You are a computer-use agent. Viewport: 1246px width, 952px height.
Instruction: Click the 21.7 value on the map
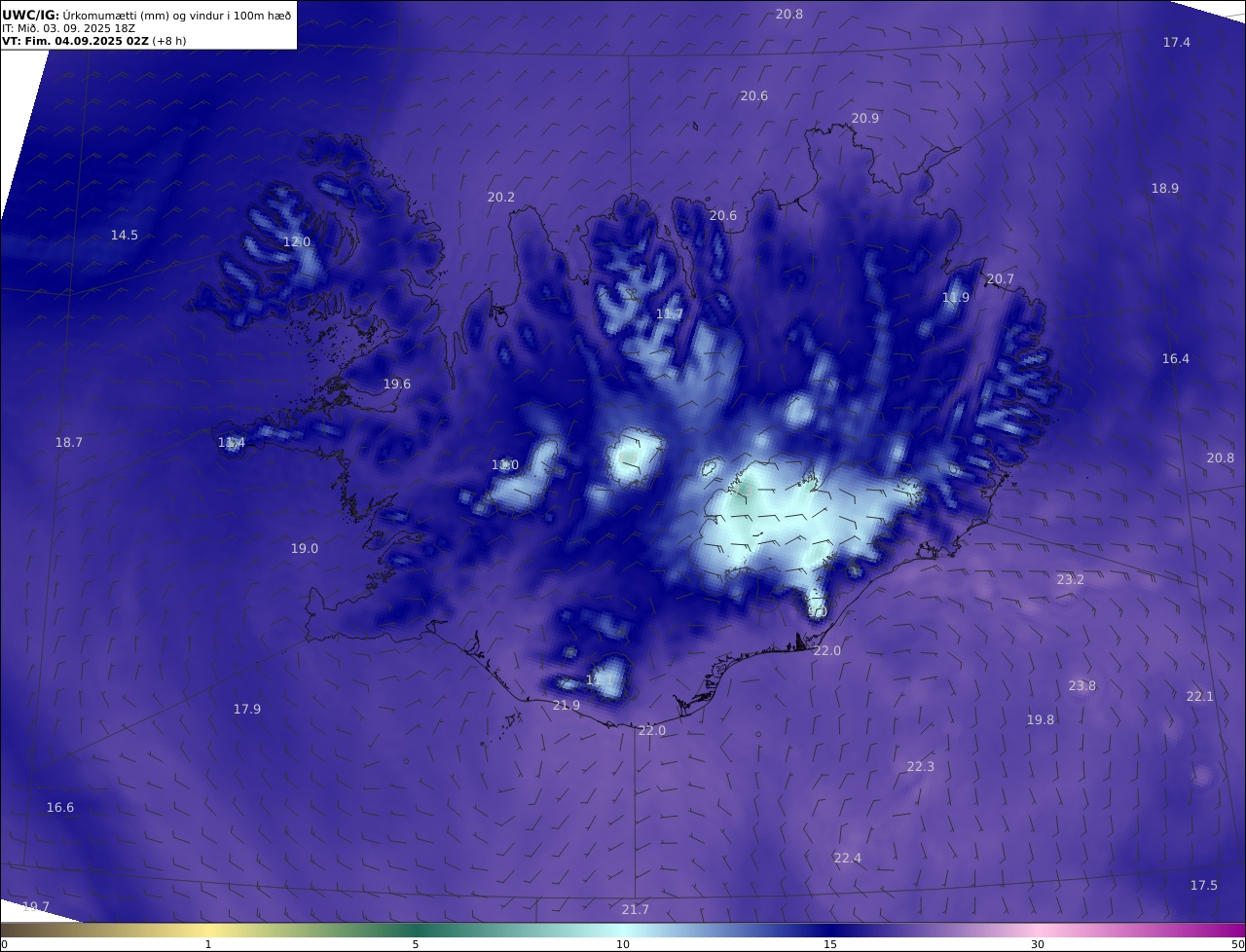[x=636, y=910]
